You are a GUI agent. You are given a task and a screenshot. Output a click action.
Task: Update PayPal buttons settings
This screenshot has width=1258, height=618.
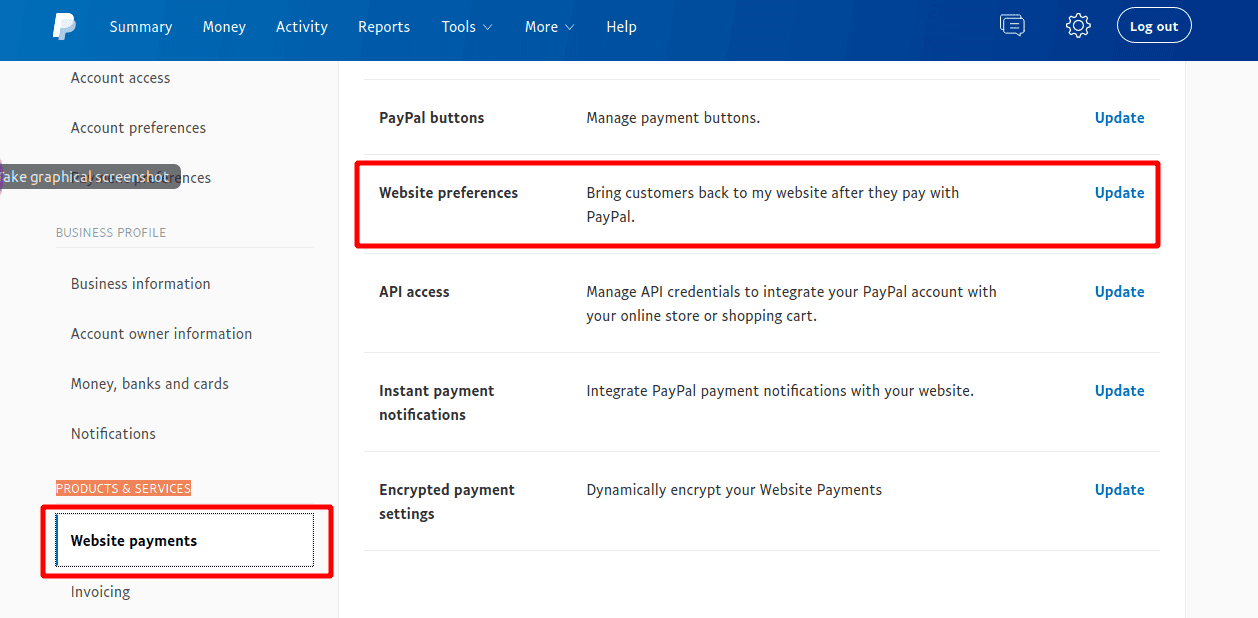coord(1119,118)
